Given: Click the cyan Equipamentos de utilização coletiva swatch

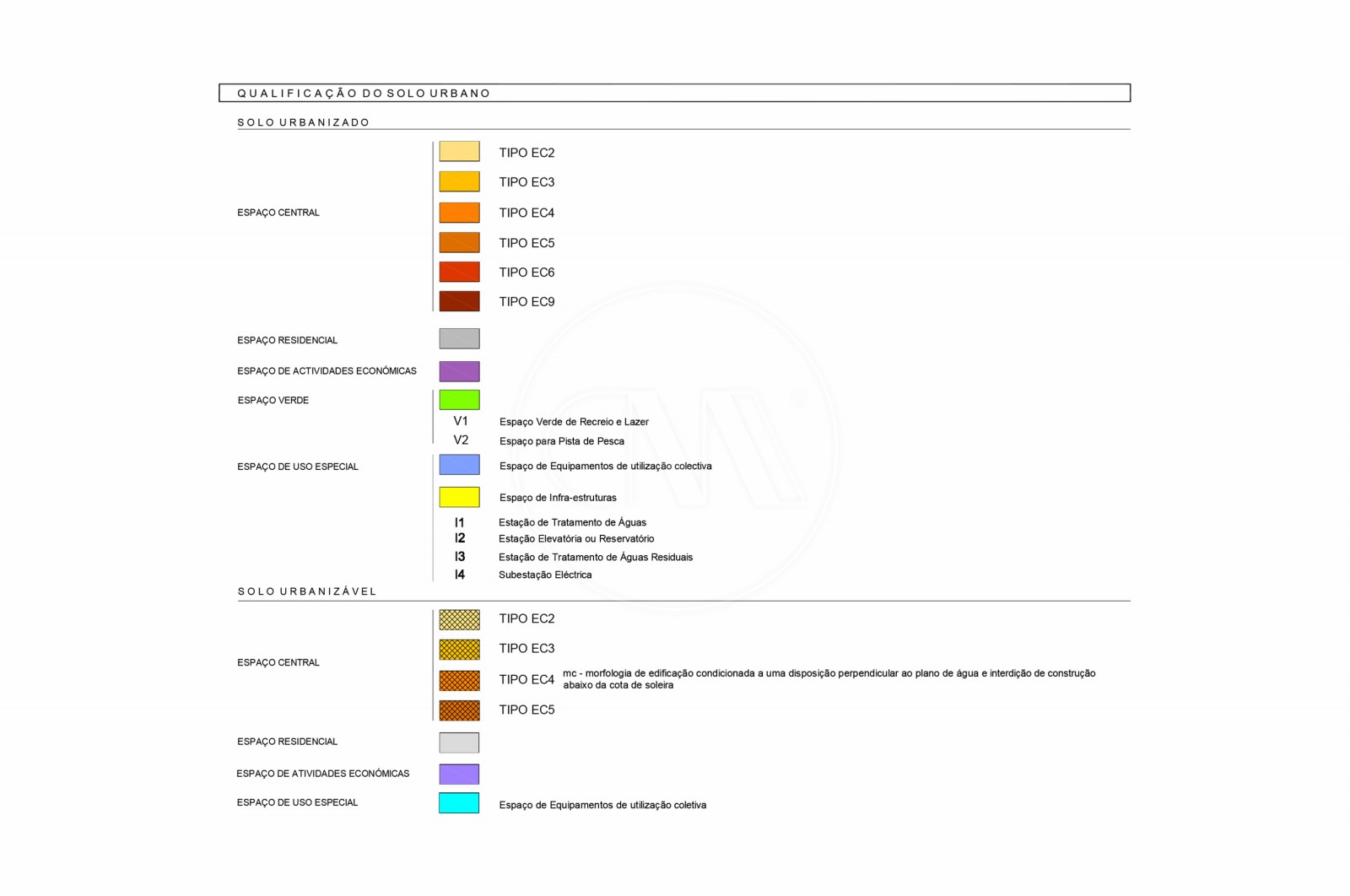Looking at the screenshot, I should (459, 803).
